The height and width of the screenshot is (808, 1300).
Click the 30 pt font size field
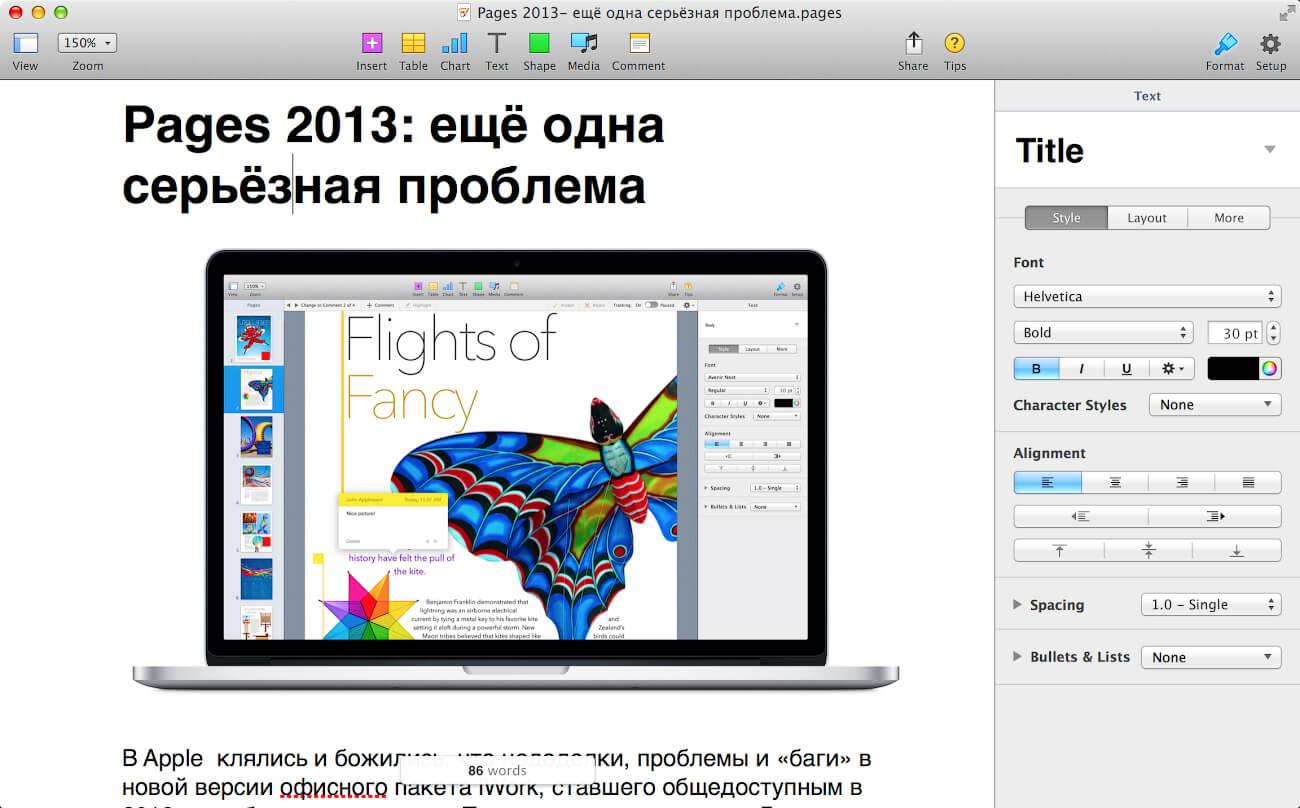click(1235, 333)
